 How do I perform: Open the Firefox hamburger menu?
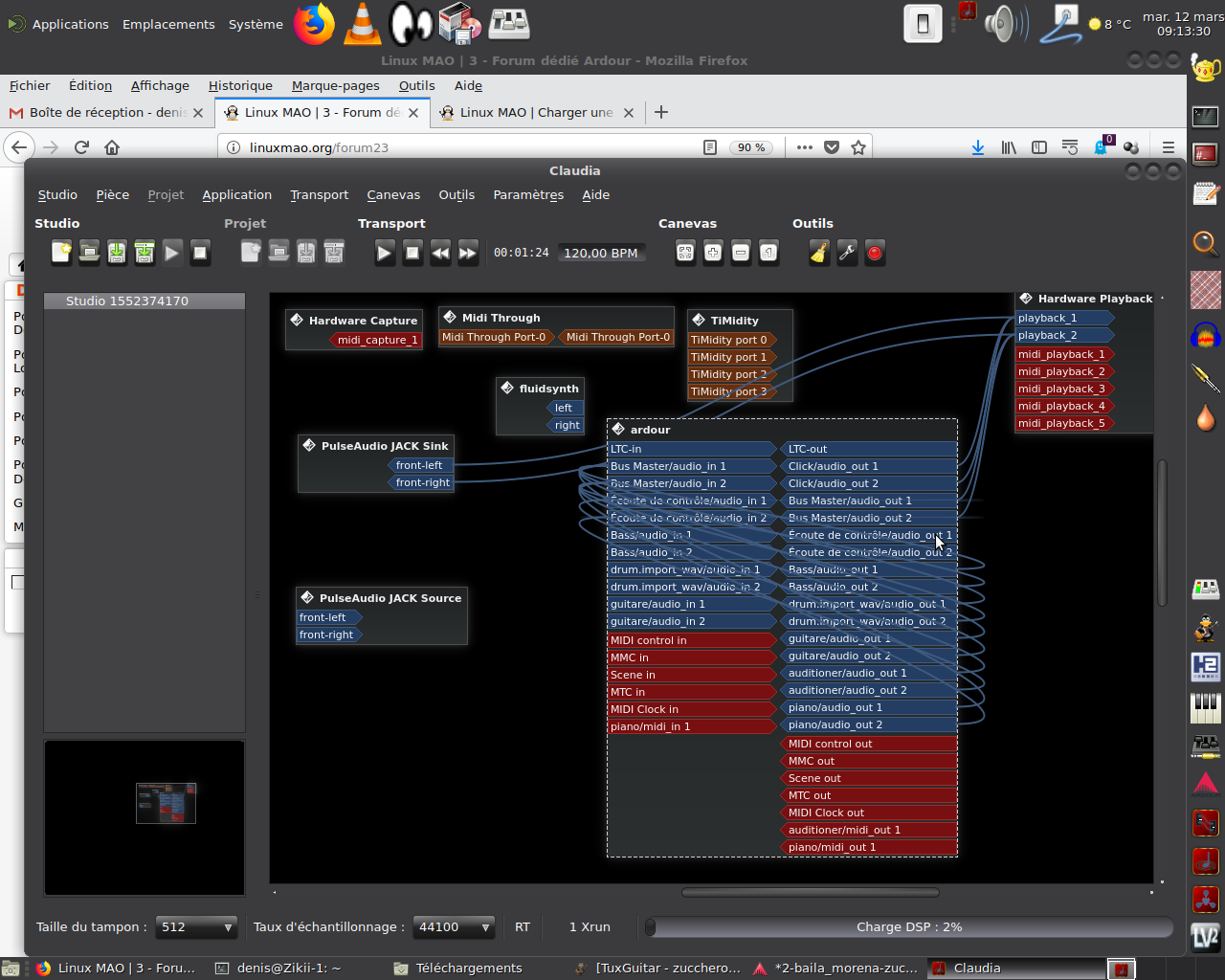(1169, 147)
